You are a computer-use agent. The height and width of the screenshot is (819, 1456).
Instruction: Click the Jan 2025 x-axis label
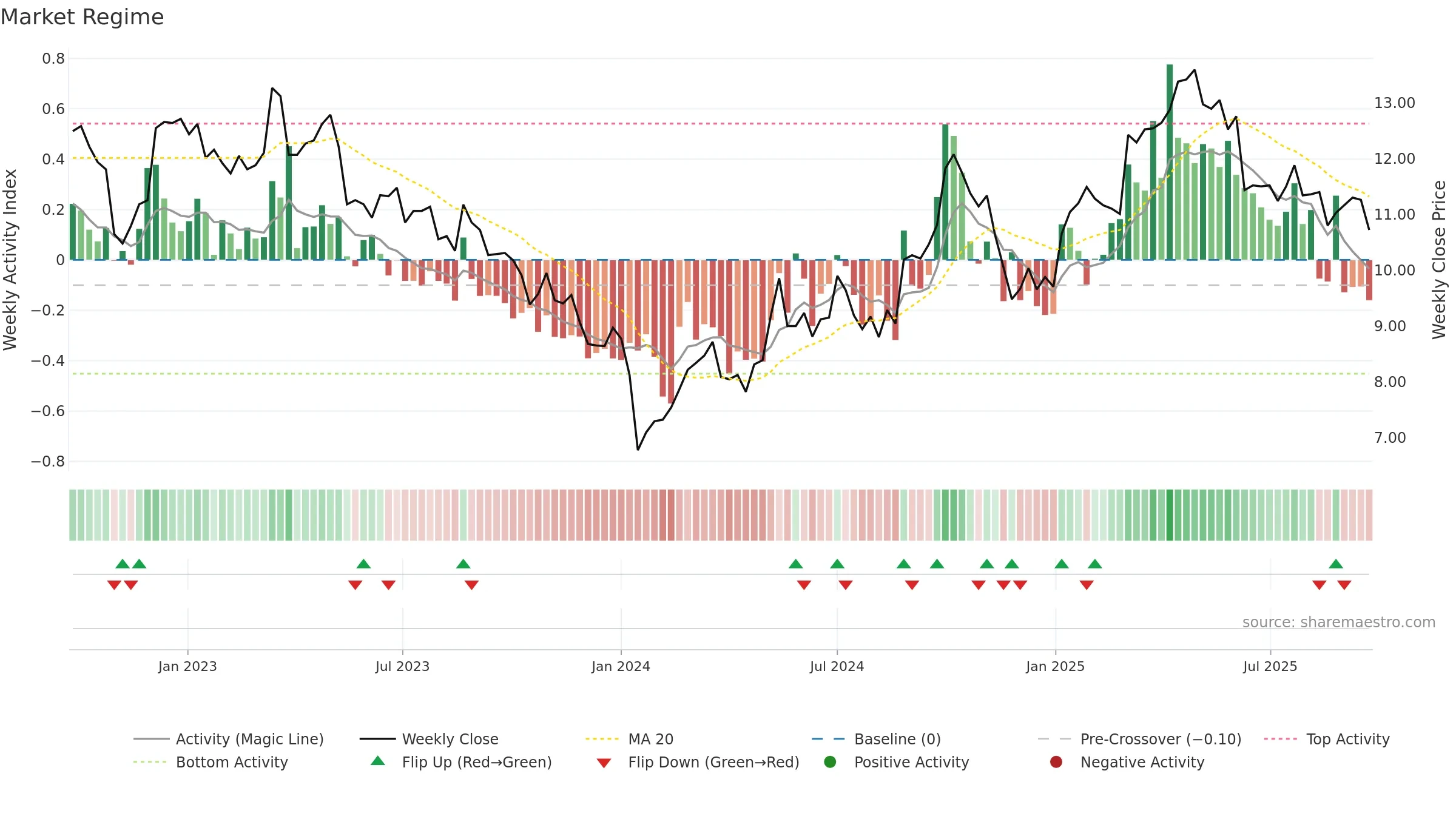tap(1055, 666)
